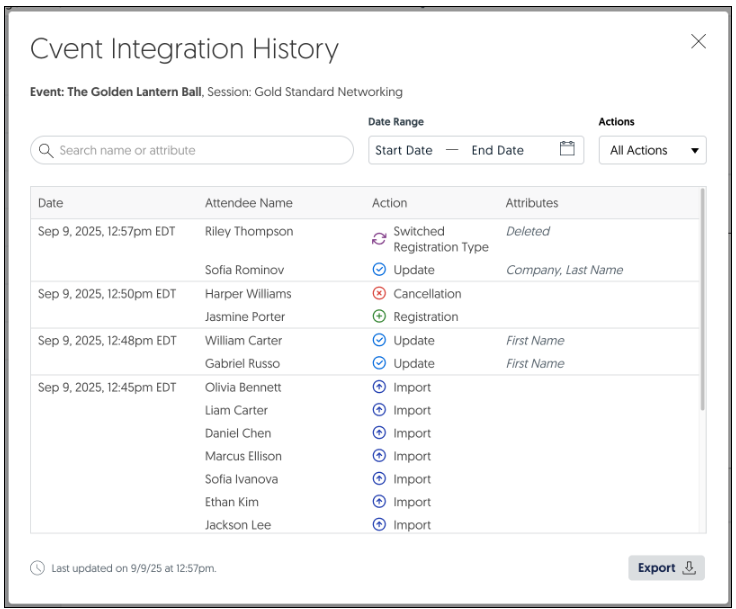Select the William Carter row
The width and height of the screenshot is (736, 609).
pyautogui.click(x=243, y=341)
